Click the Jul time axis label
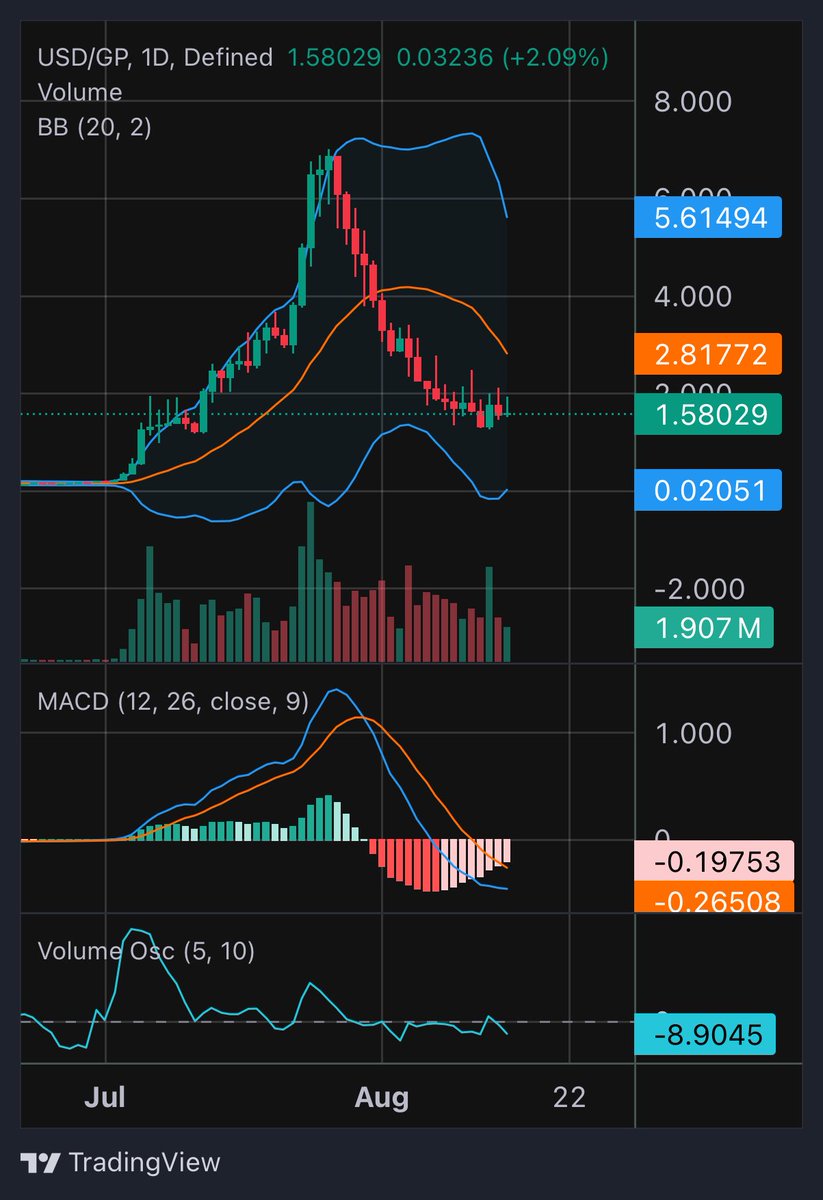 105,1097
